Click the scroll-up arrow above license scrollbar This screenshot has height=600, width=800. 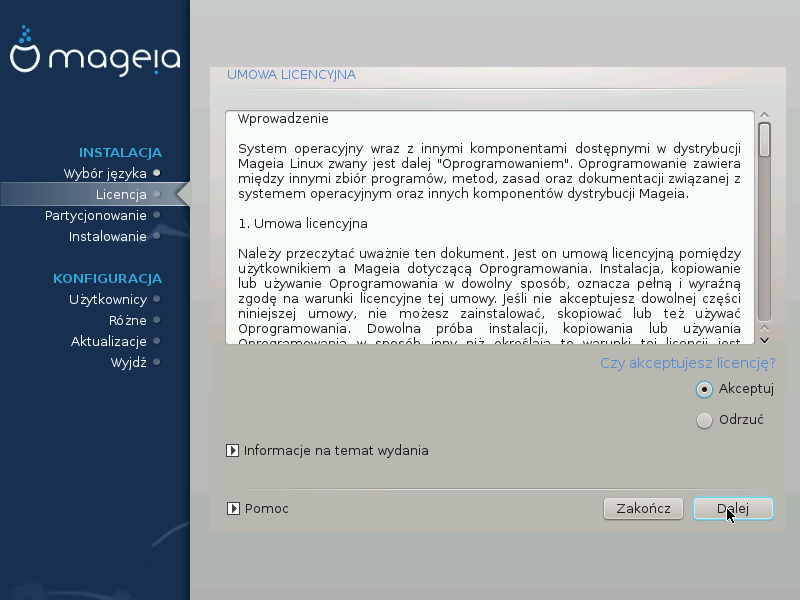(764, 115)
